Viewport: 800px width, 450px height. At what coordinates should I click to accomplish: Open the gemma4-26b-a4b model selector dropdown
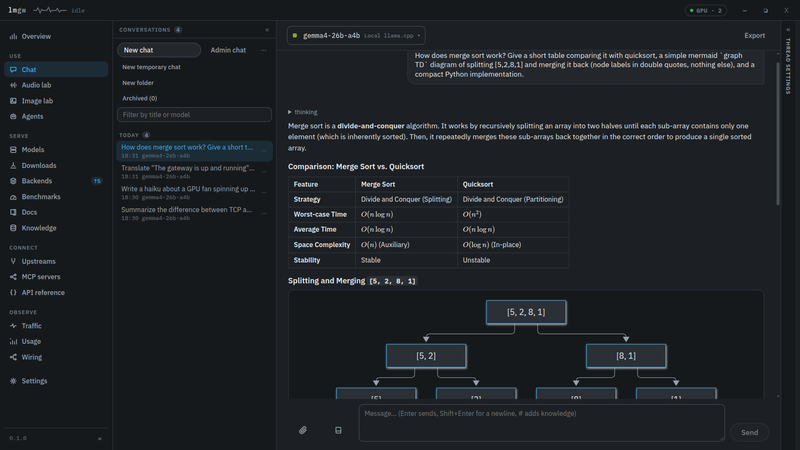(356, 36)
